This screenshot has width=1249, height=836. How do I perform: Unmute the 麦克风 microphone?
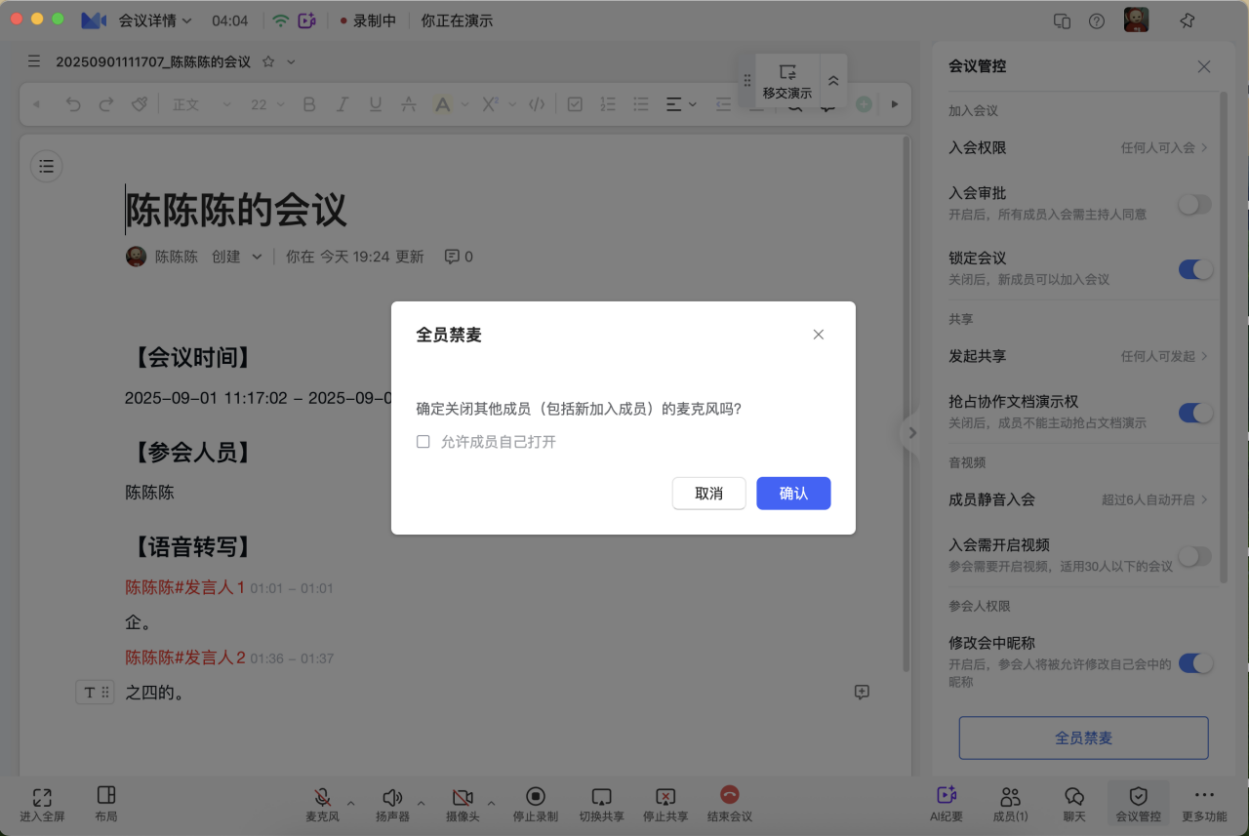click(x=322, y=805)
